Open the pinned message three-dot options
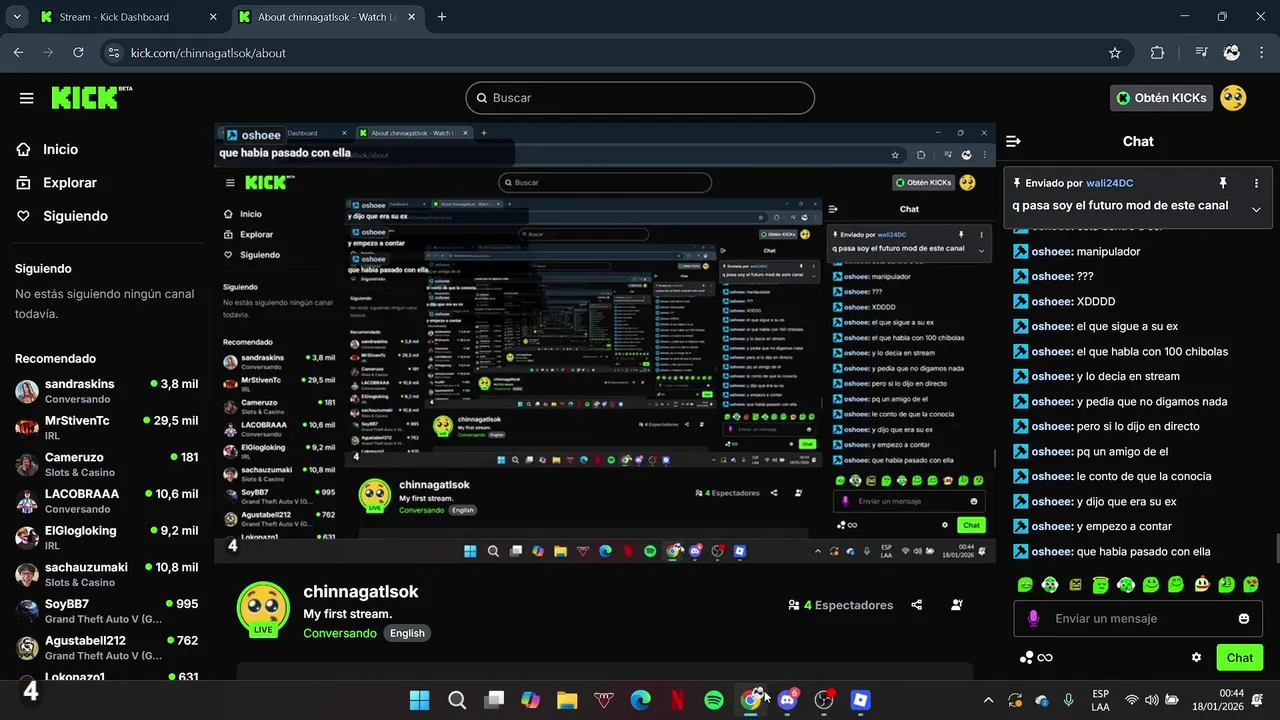This screenshot has height=720, width=1280. 1257,183
